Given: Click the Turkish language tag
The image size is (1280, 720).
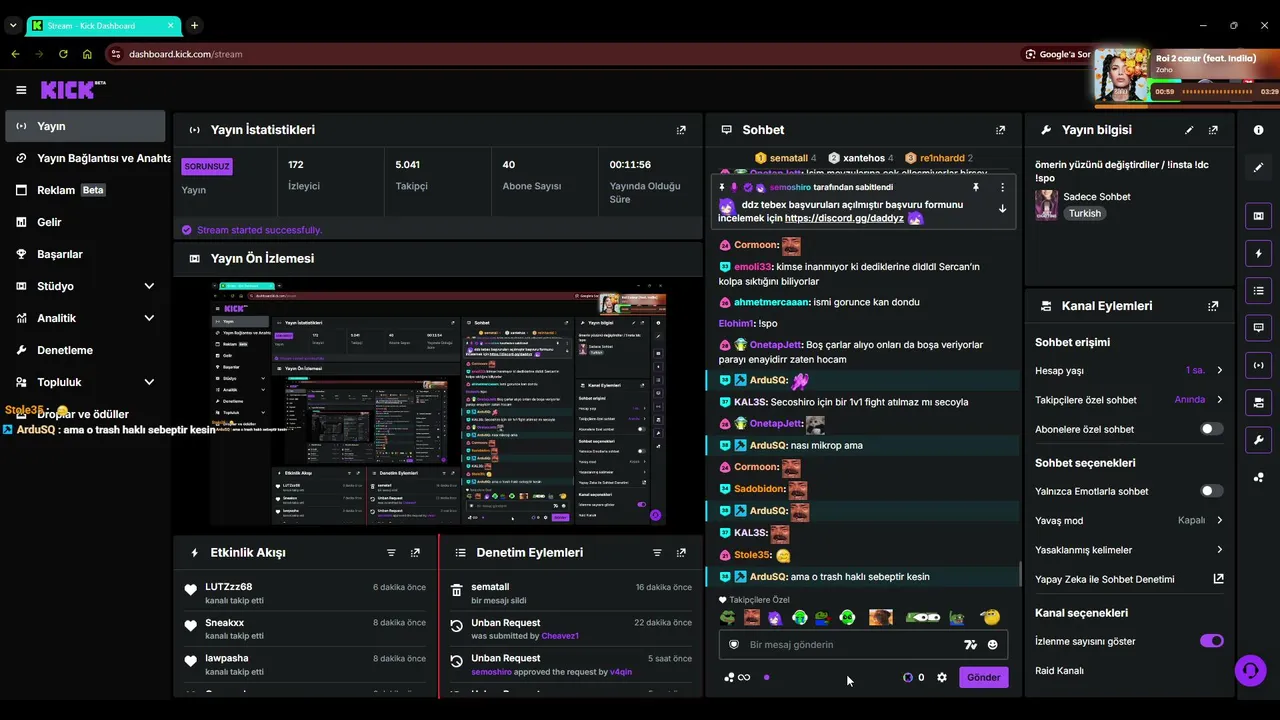Looking at the screenshot, I should pyautogui.click(x=1084, y=213).
